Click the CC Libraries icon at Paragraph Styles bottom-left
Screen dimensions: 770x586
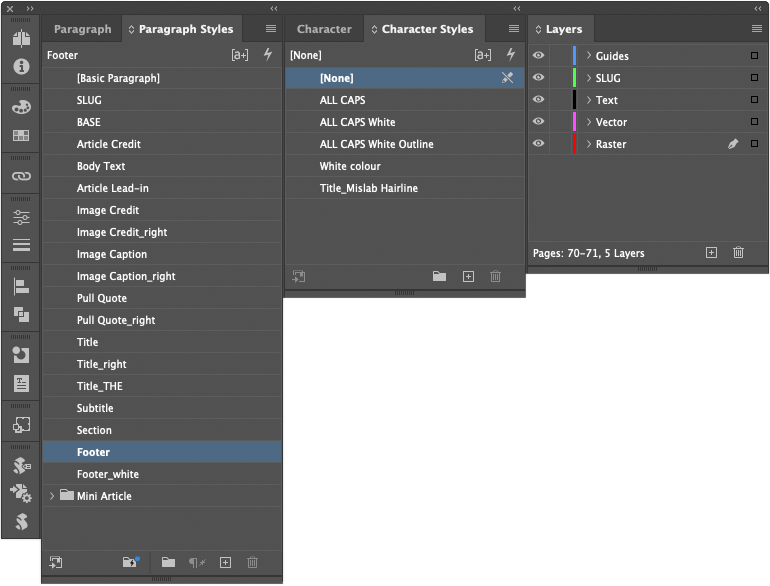click(56, 562)
